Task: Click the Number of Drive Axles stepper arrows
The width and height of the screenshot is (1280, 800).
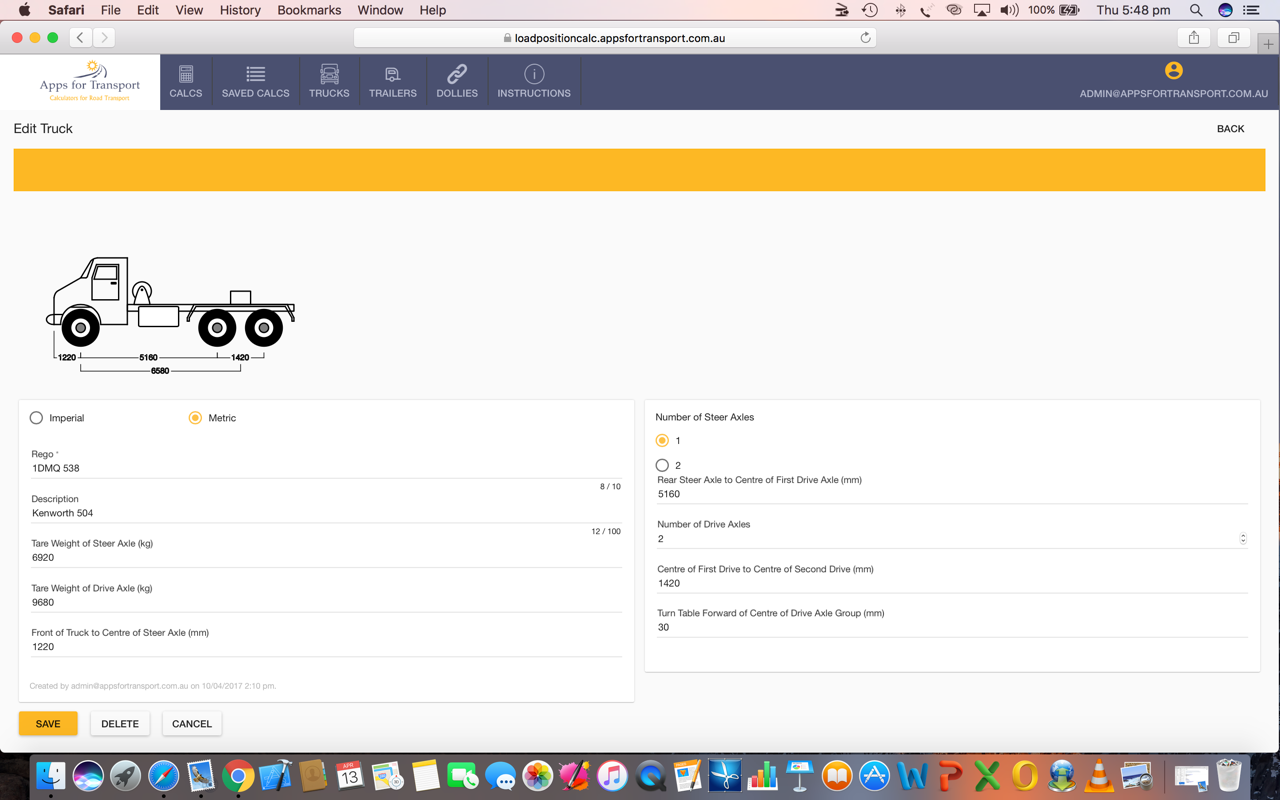Action: coord(1243,538)
